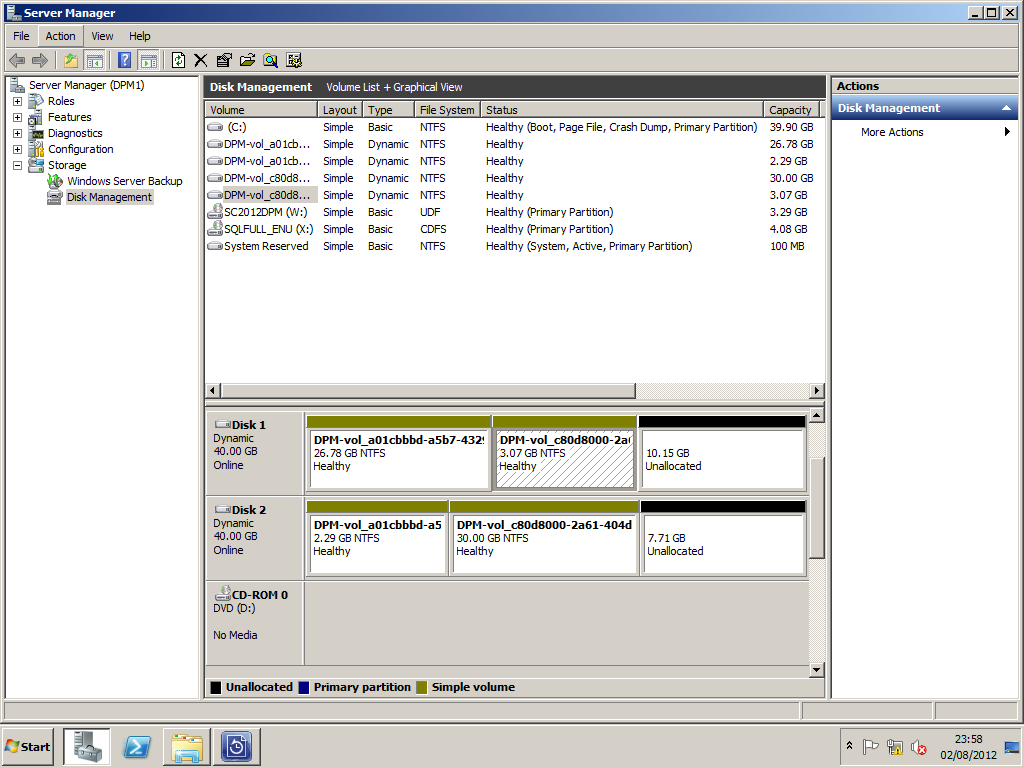Open the File menu
This screenshot has height=768, width=1024.
(21, 36)
